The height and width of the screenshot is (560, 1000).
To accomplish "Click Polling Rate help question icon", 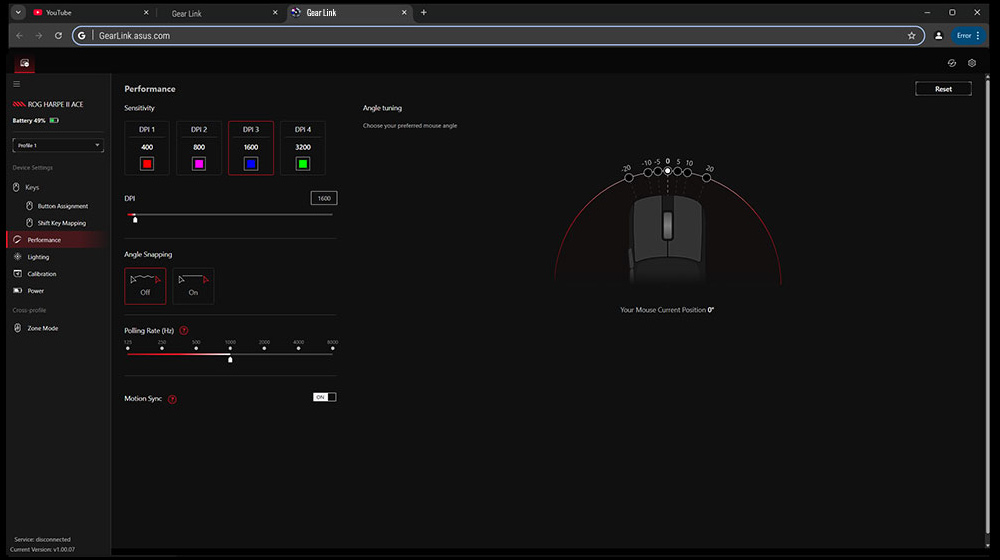I will click(x=184, y=330).
